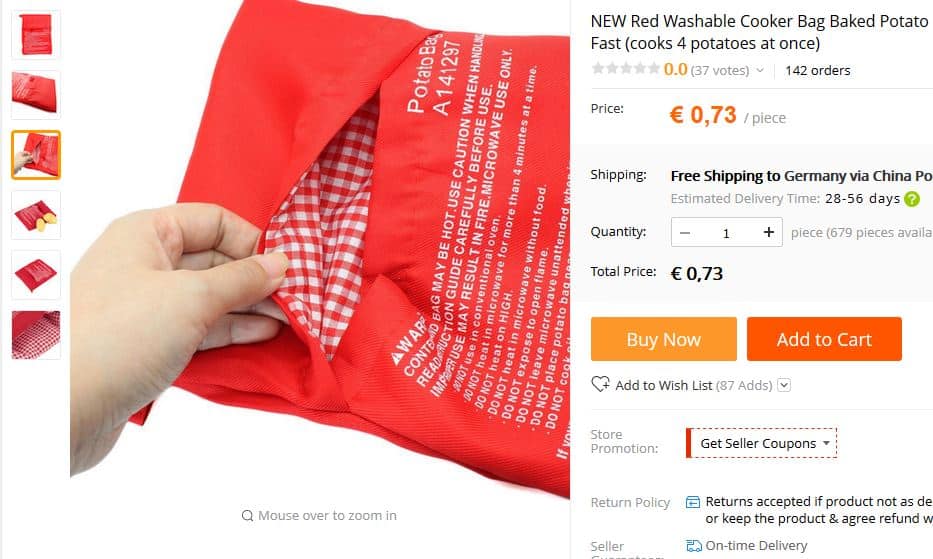933x559 pixels.
Task: Click the green help icon beside delivery time
Action: coord(912,199)
